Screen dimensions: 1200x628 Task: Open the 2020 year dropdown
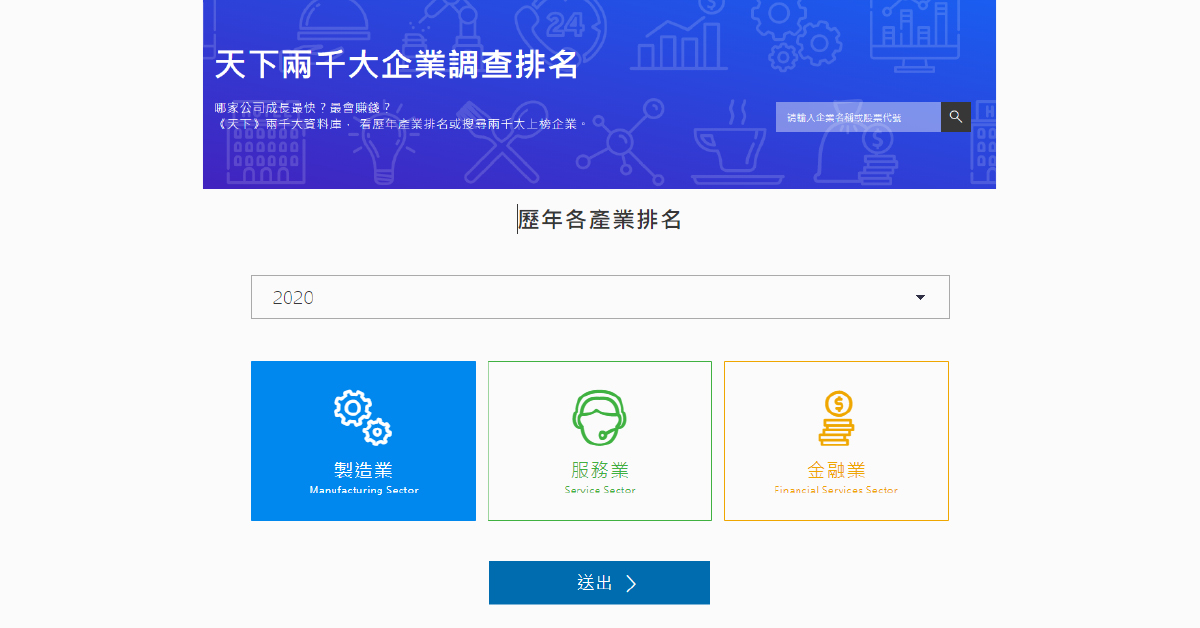[x=599, y=297]
